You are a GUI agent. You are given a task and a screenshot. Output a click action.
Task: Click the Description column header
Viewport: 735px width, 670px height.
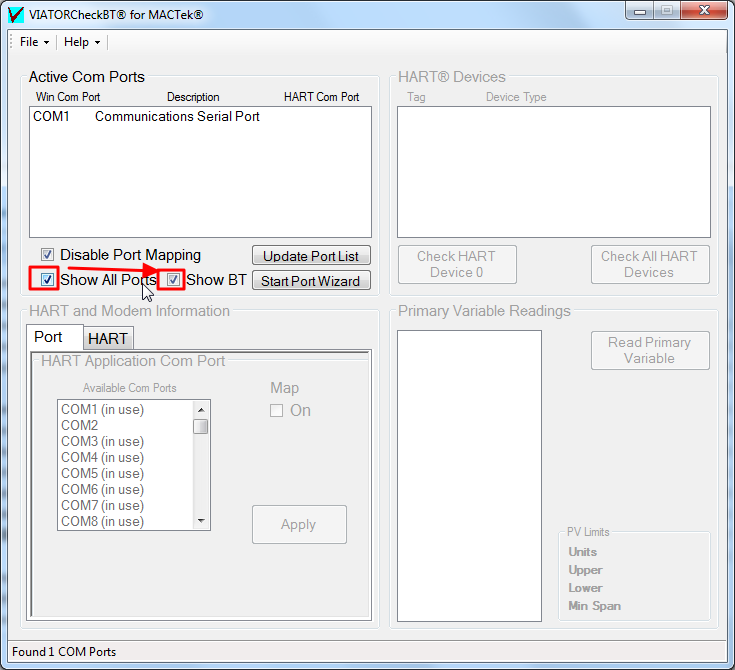tap(193, 97)
